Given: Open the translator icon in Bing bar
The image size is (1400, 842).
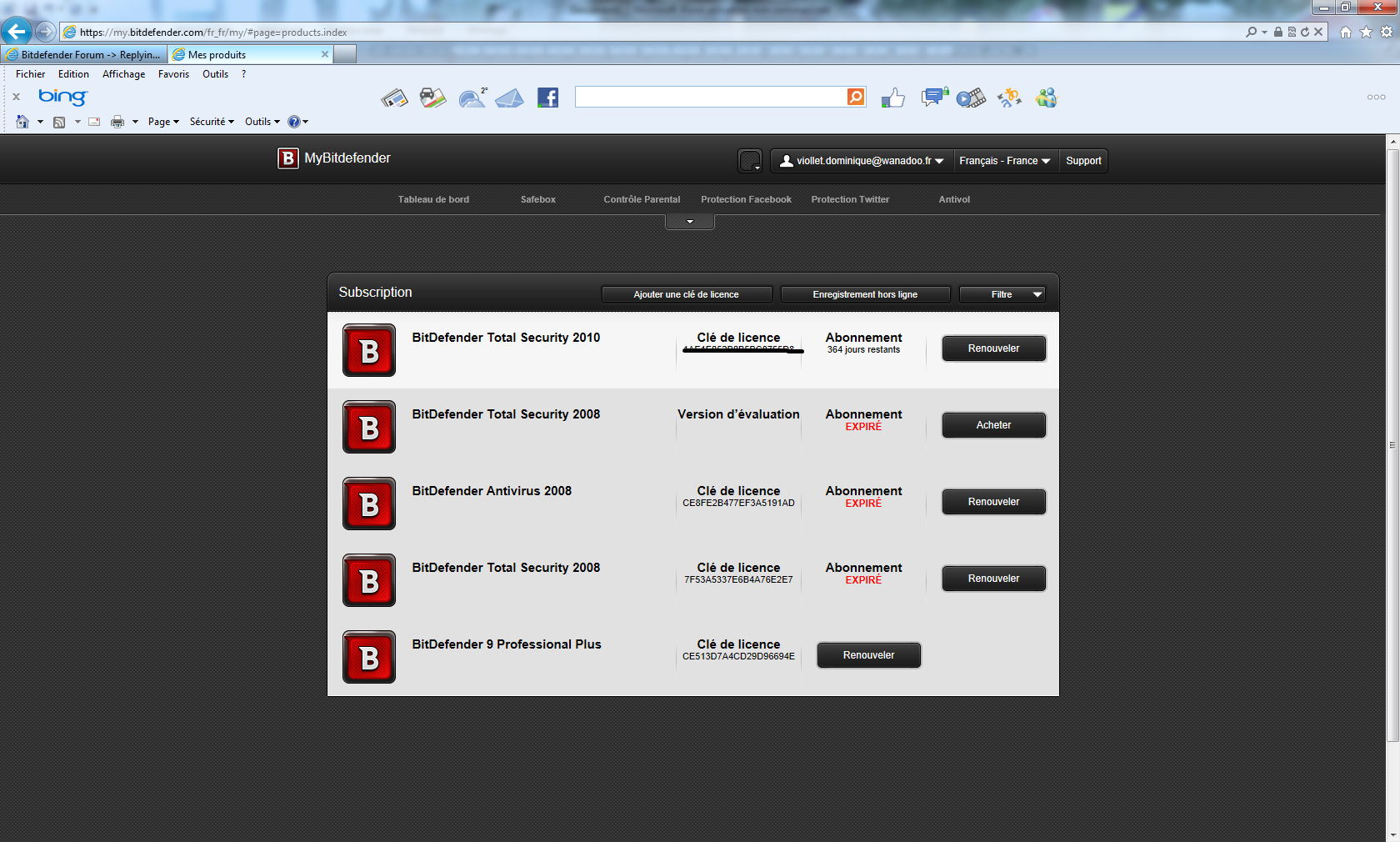Looking at the screenshot, I should 1009,98.
